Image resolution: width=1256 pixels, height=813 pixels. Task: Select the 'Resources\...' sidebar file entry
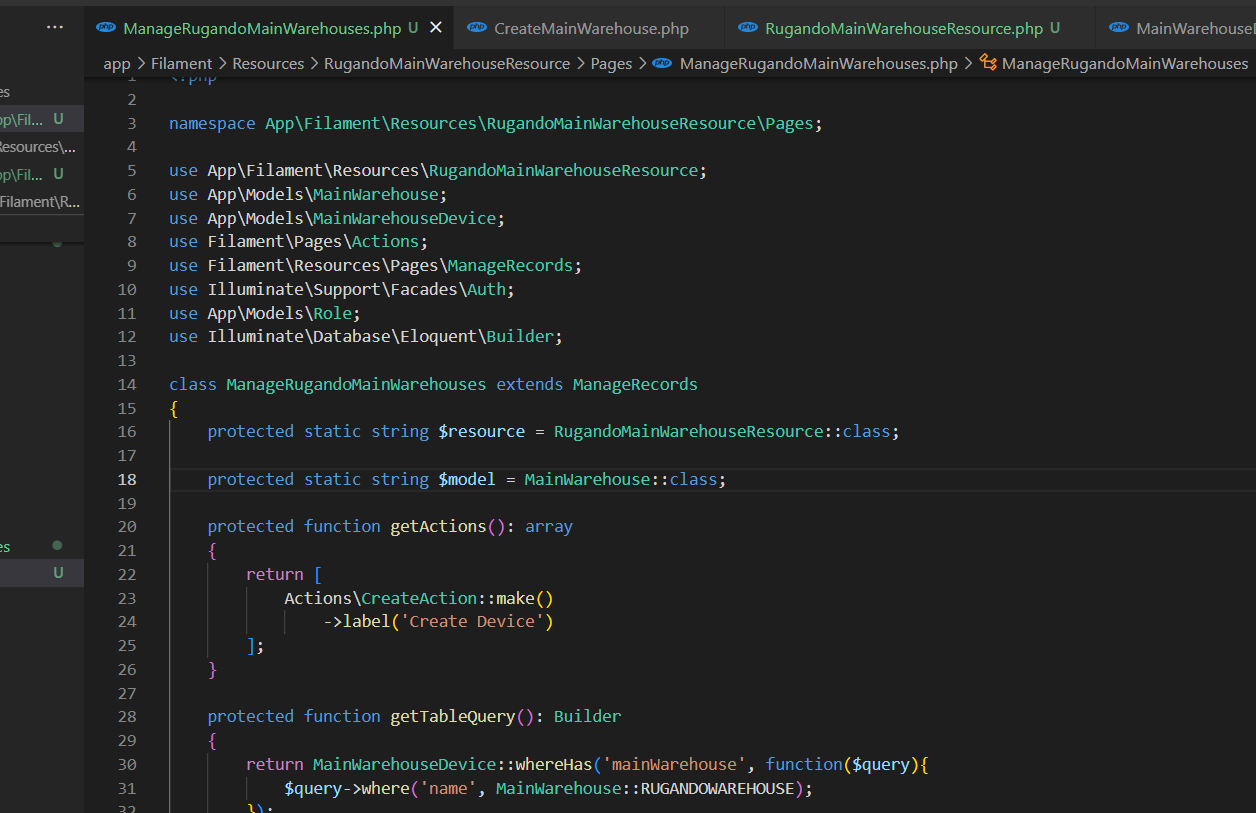(38, 147)
